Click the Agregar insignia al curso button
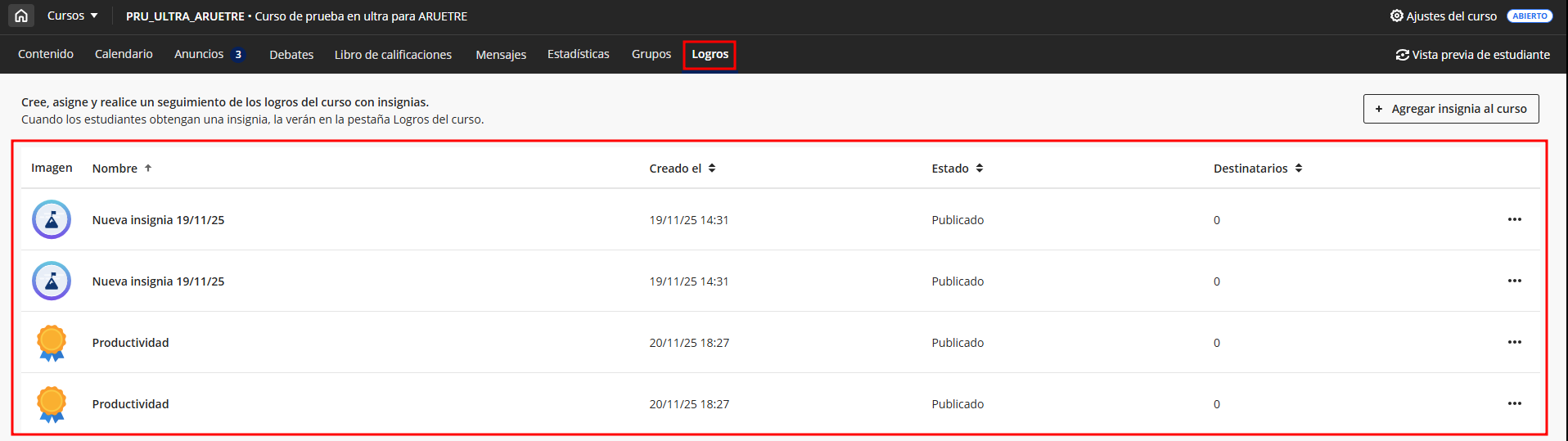Viewport: 1568px width, 441px height. [1450, 109]
